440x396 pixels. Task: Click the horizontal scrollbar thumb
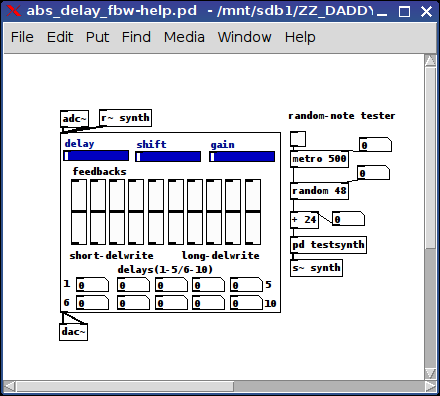pos(125,387)
